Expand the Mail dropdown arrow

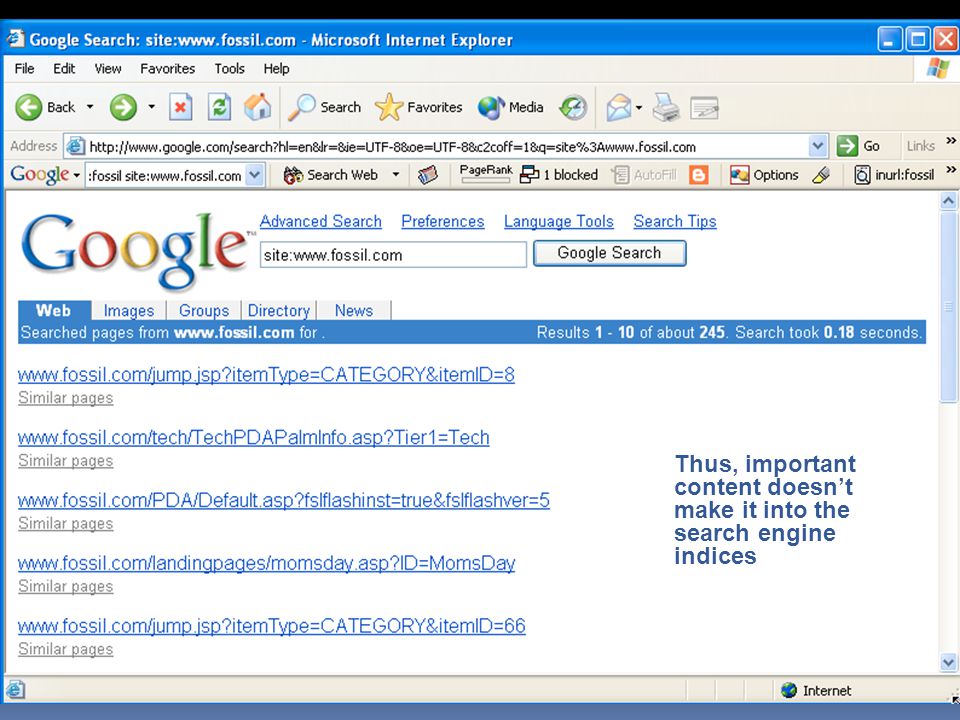[x=639, y=108]
